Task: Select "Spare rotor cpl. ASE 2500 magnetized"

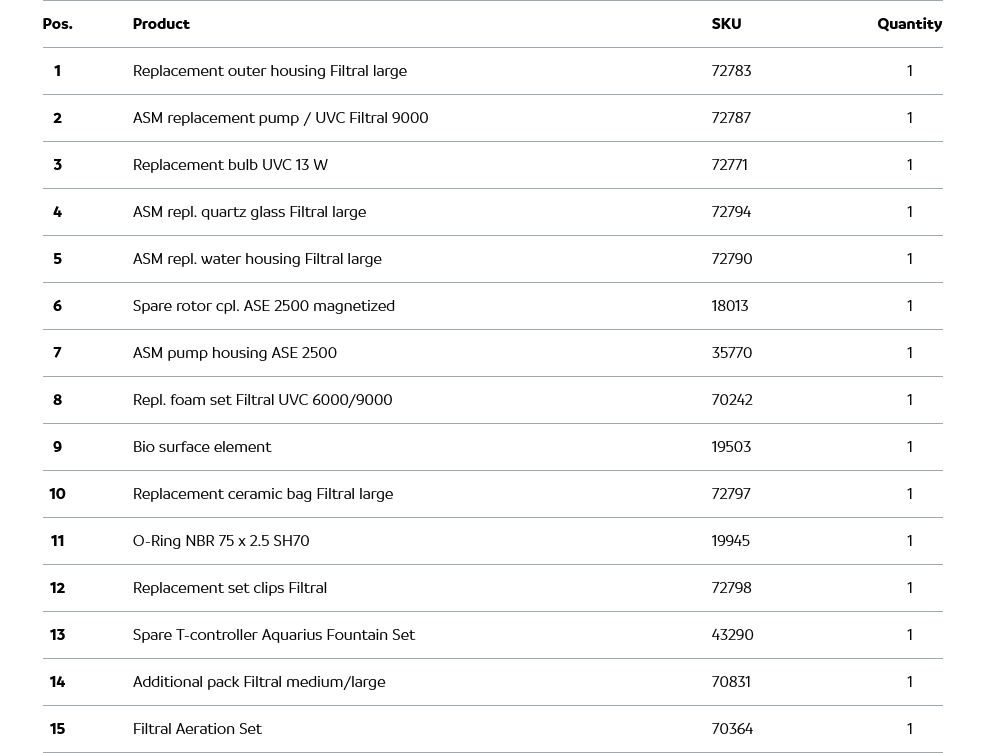Action: [263, 306]
